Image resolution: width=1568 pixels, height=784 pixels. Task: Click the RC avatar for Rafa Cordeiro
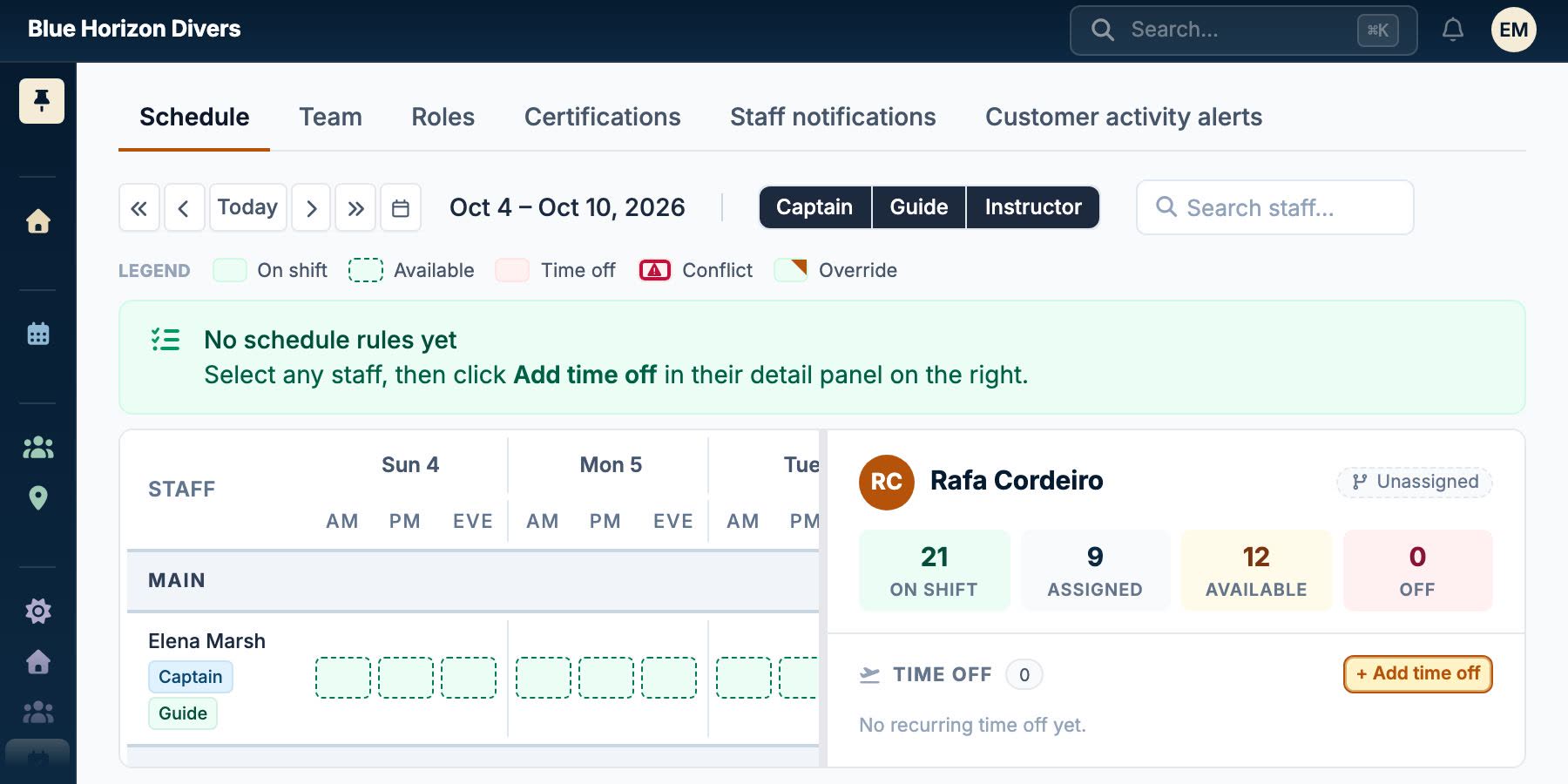(887, 482)
